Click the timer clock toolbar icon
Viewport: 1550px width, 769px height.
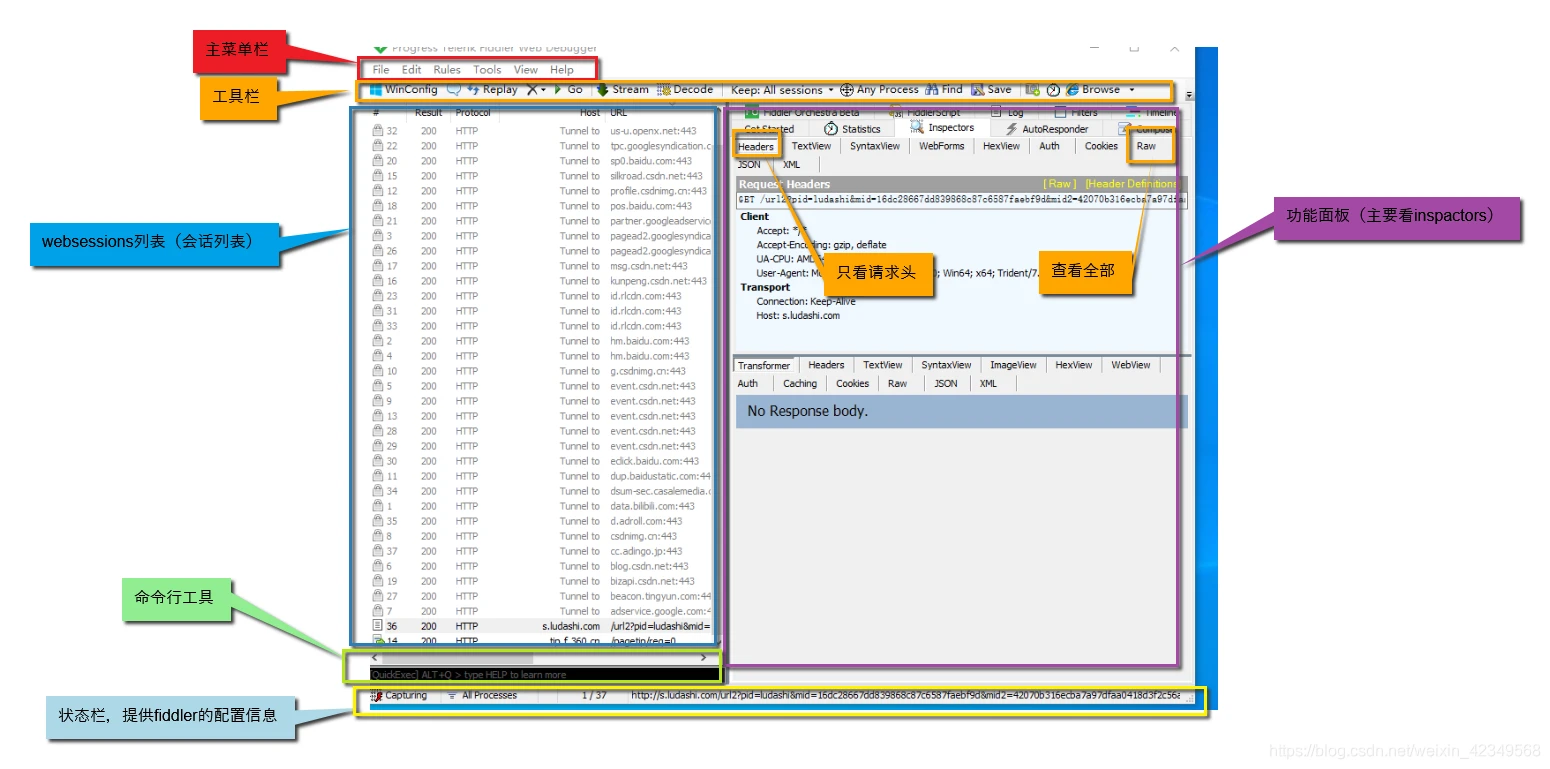point(1053,90)
